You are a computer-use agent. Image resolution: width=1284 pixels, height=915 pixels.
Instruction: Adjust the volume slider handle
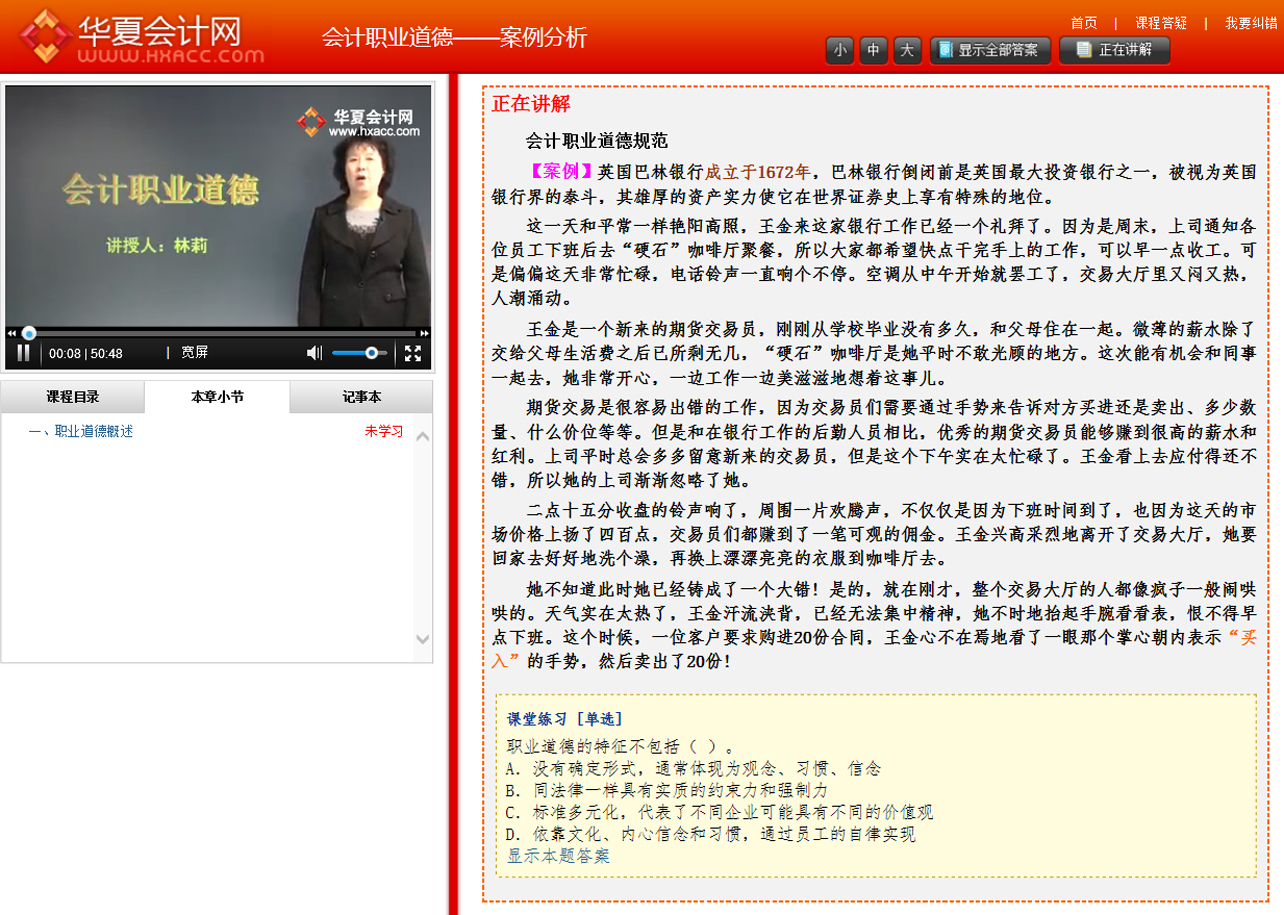(372, 352)
